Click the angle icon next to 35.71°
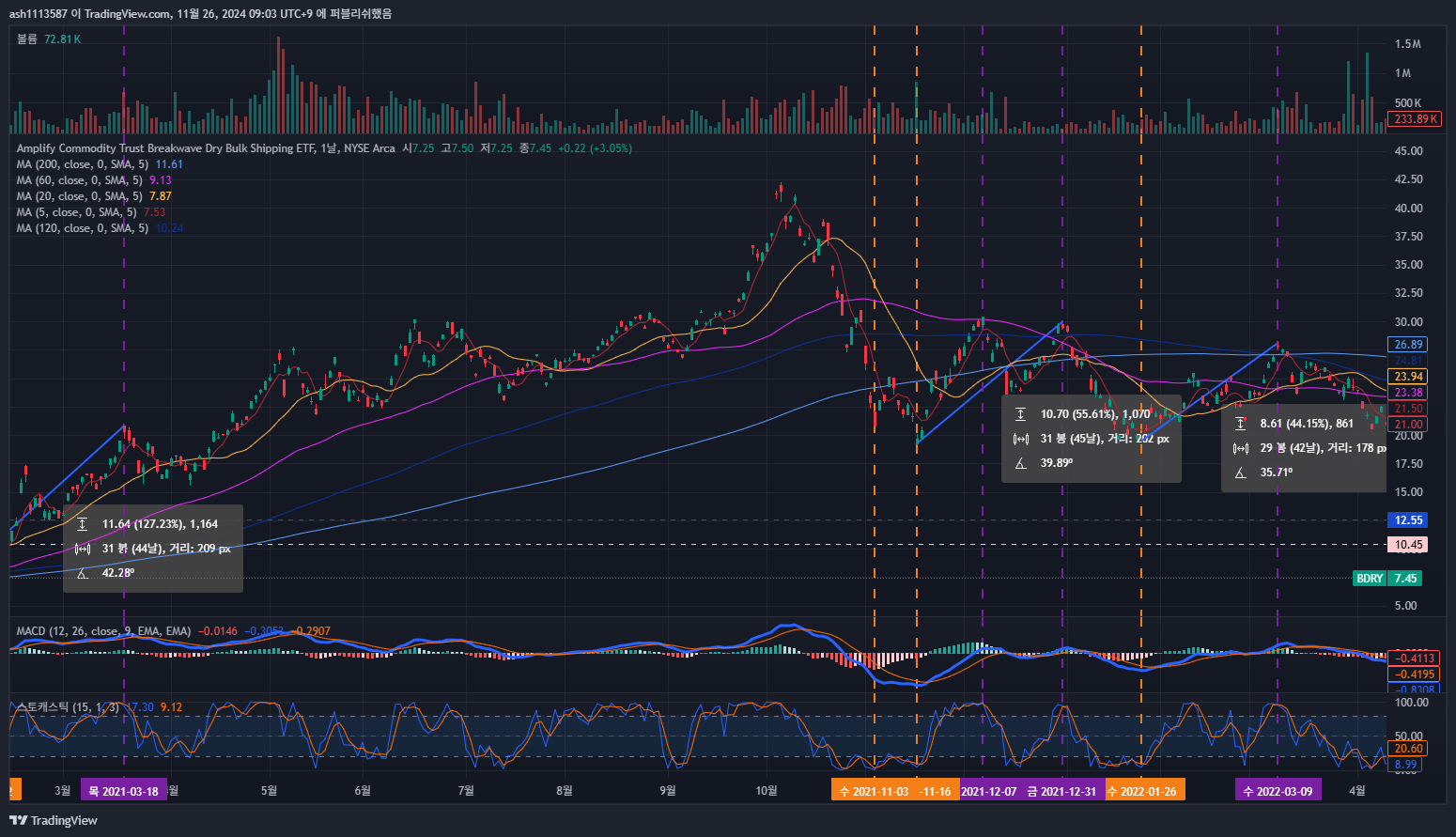The width and height of the screenshot is (1456, 837). [1241, 473]
